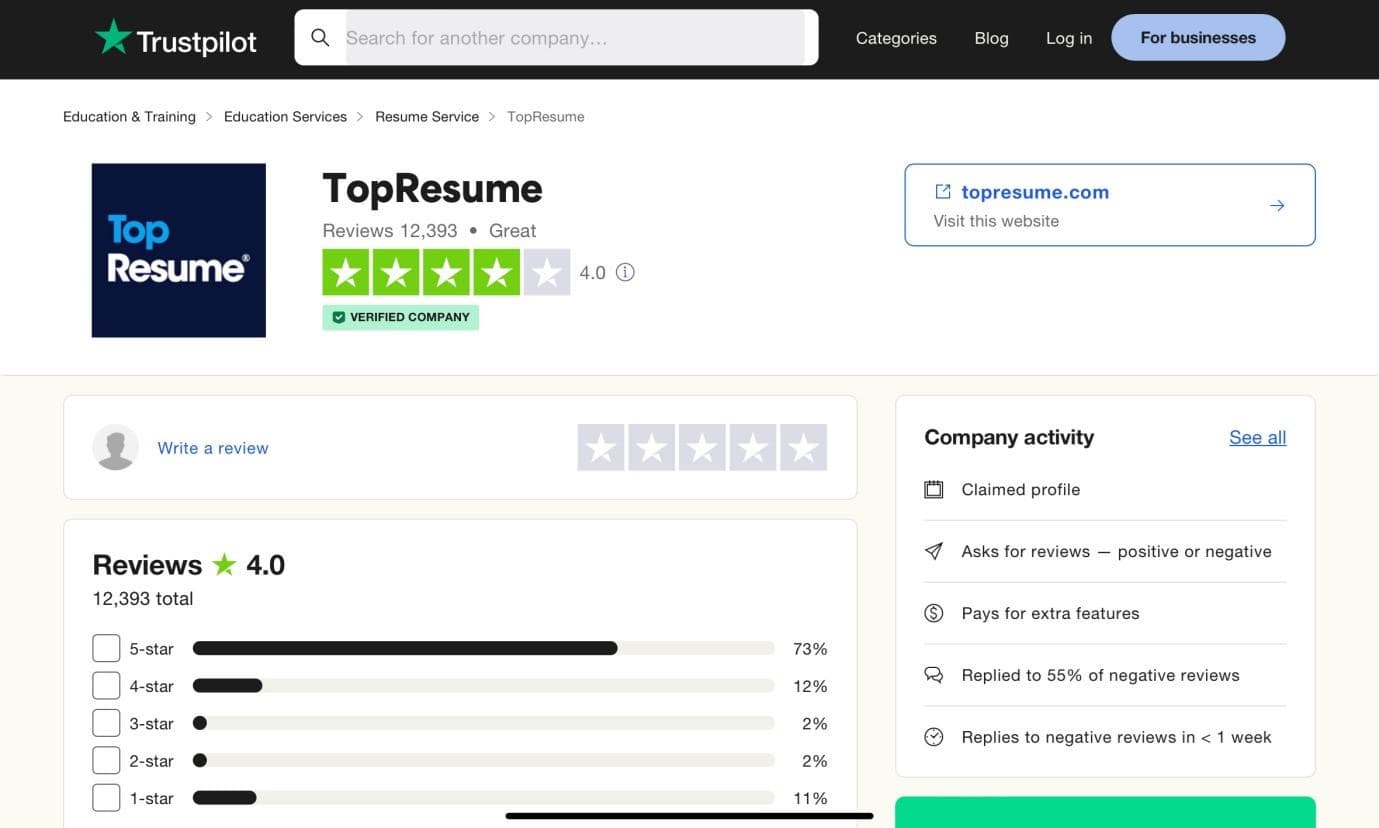Viewport: 1379px width, 828px height.
Task: Click the Pays for extra features dollar icon
Action: tap(934, 613)
